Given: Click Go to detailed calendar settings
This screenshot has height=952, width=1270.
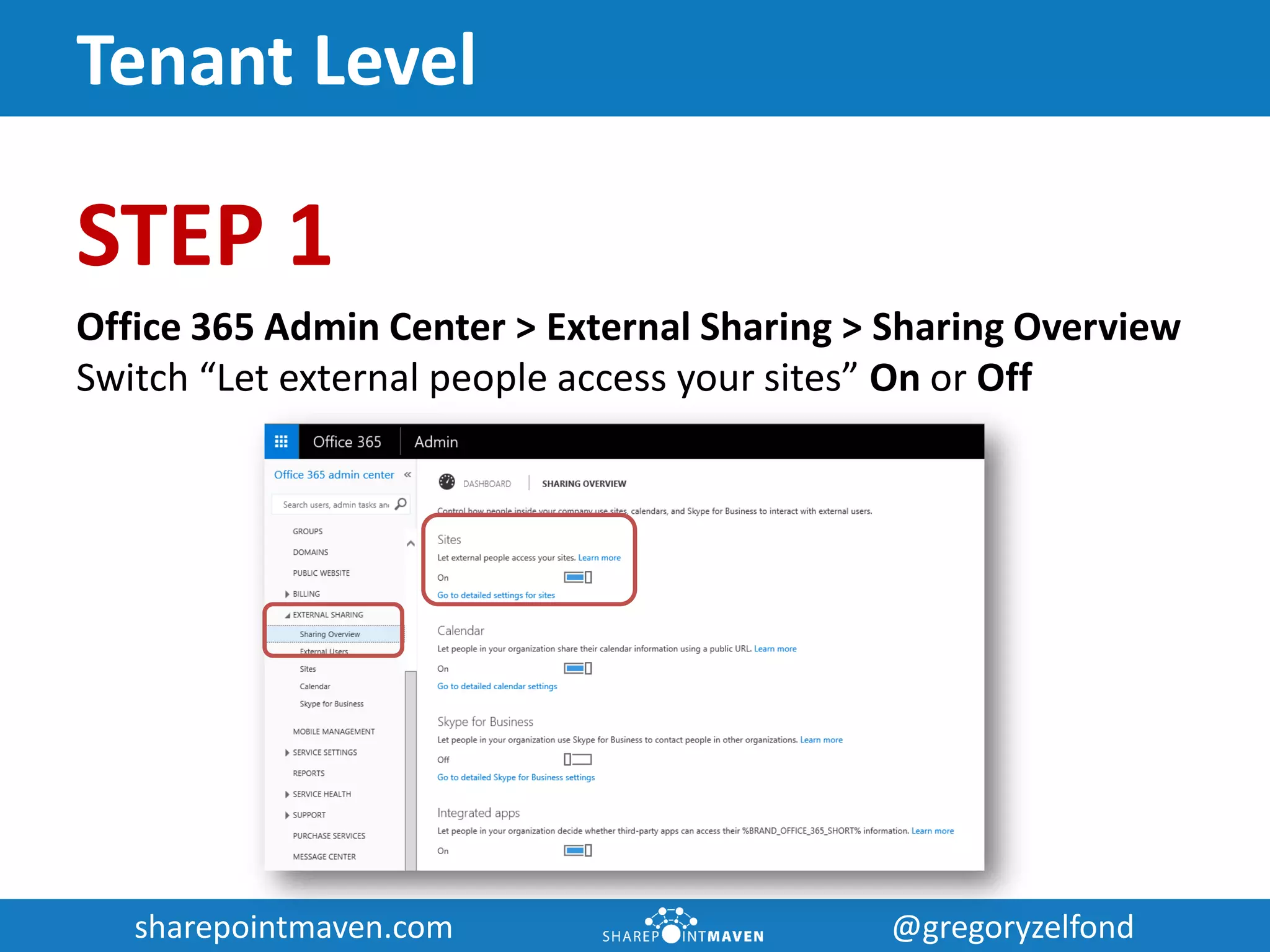Looking at the screenshot, I should pyautogui.click(x=497, y=686).
